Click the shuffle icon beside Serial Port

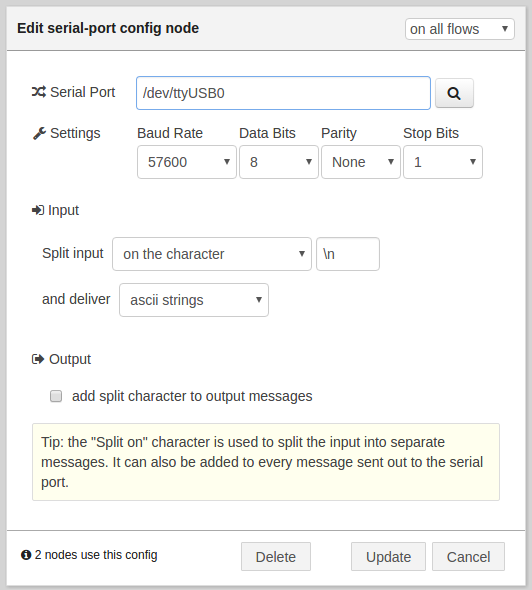click(x=39, y=92)
